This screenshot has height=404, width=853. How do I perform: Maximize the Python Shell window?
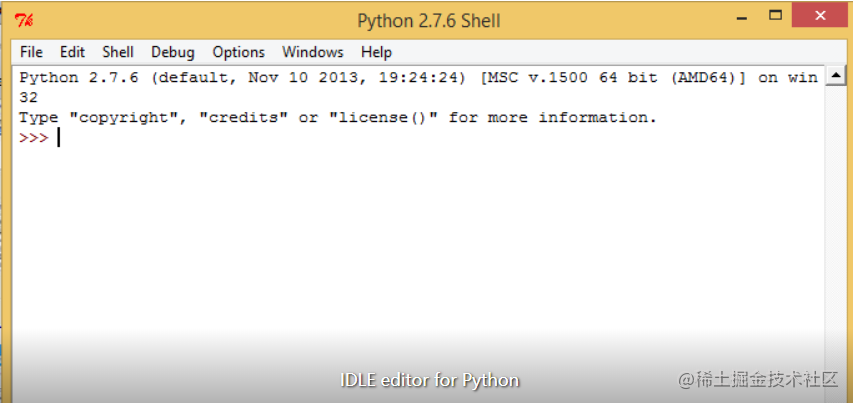pos(775,15)
